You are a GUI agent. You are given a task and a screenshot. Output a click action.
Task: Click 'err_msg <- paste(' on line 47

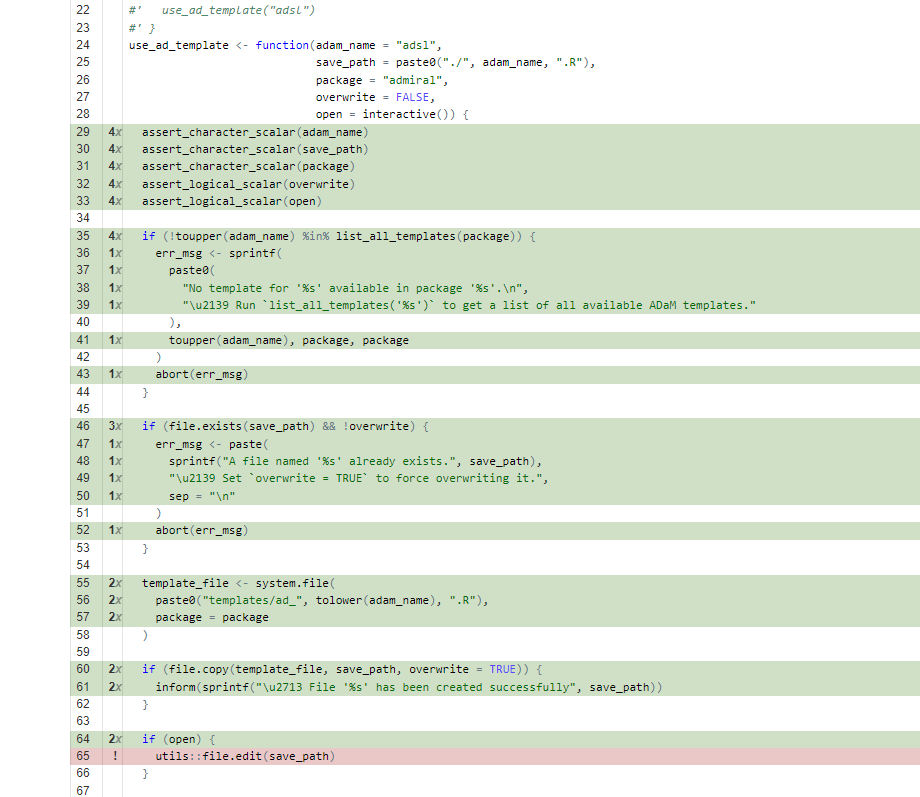212,444
